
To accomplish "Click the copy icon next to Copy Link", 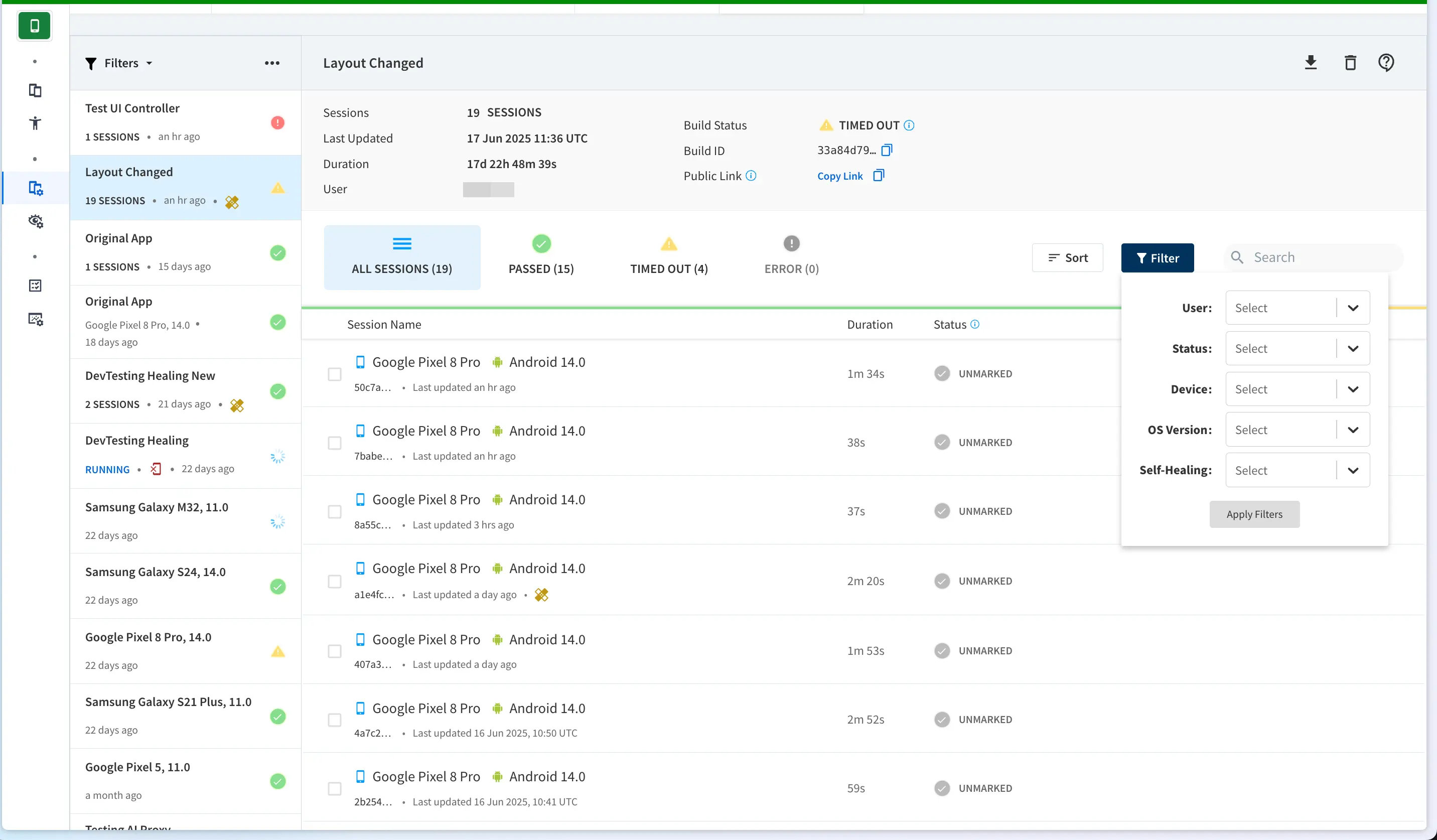I will tap(879, 176).
